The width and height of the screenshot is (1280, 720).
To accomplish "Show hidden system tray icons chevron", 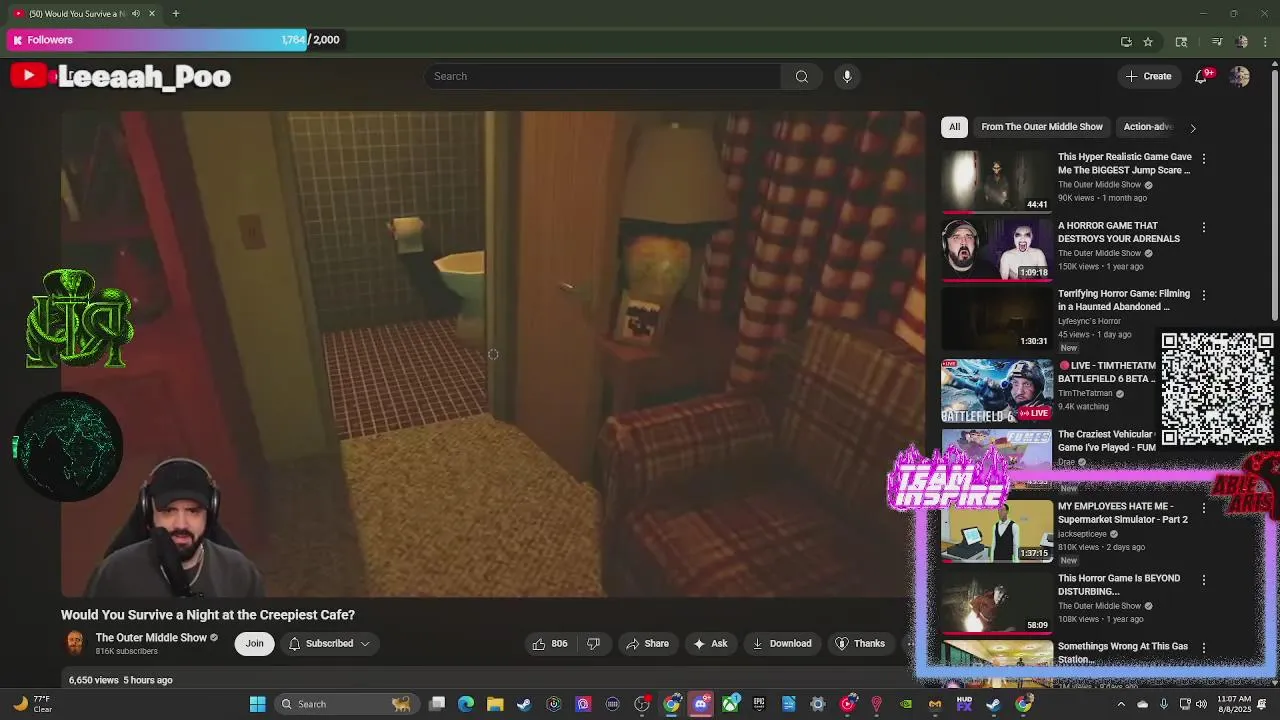I will 1120,704.
